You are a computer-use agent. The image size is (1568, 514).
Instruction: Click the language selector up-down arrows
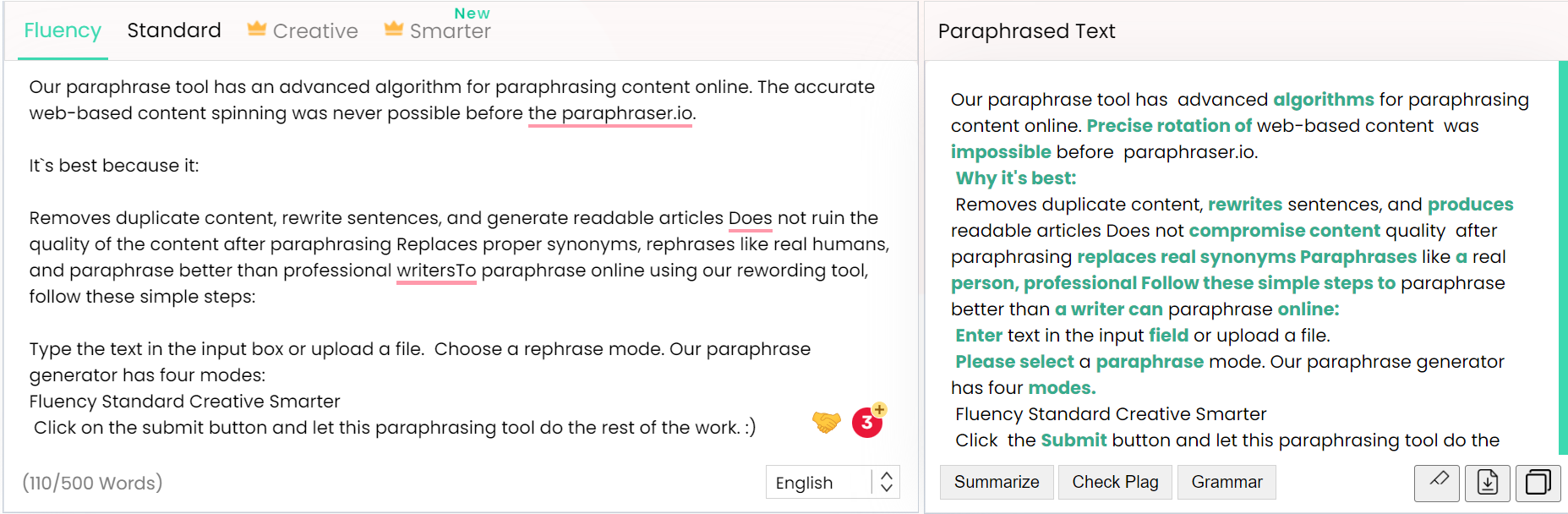pos(886,482)
